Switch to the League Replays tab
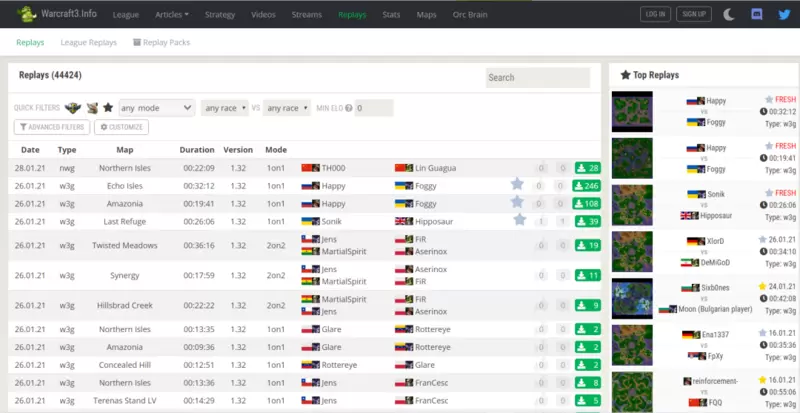 [90, 43]
